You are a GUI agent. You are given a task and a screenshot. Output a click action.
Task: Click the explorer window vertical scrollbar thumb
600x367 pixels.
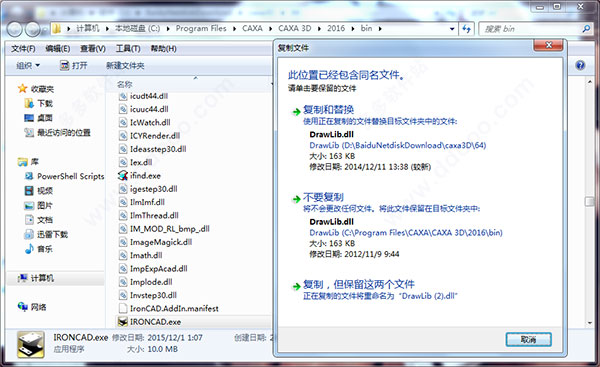pyautogui.click(x=589, y=201)
